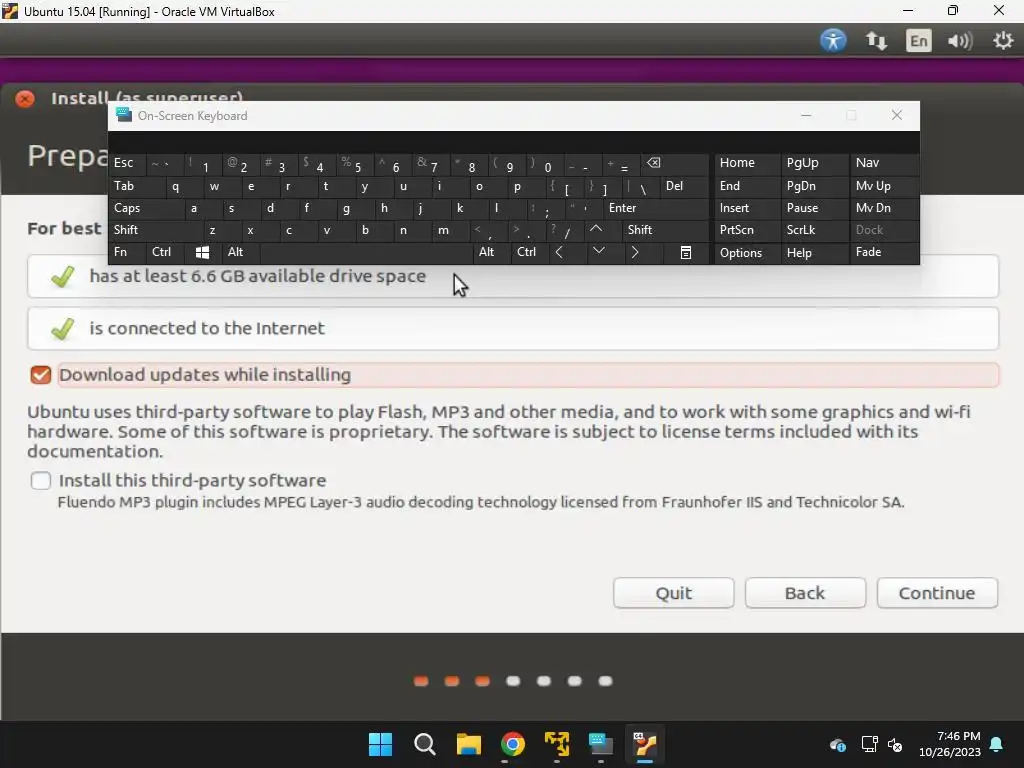This screenshot has width=1024, height=768.
Task: Open the Windows Start menu
Action: click(380, 744)
